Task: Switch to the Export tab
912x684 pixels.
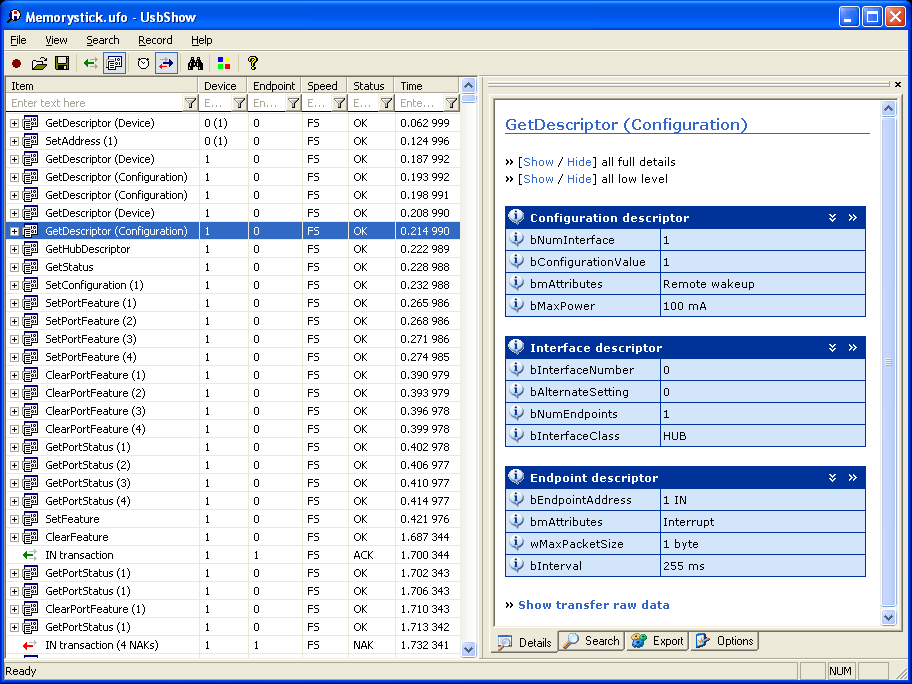Action: click(658, 641)
